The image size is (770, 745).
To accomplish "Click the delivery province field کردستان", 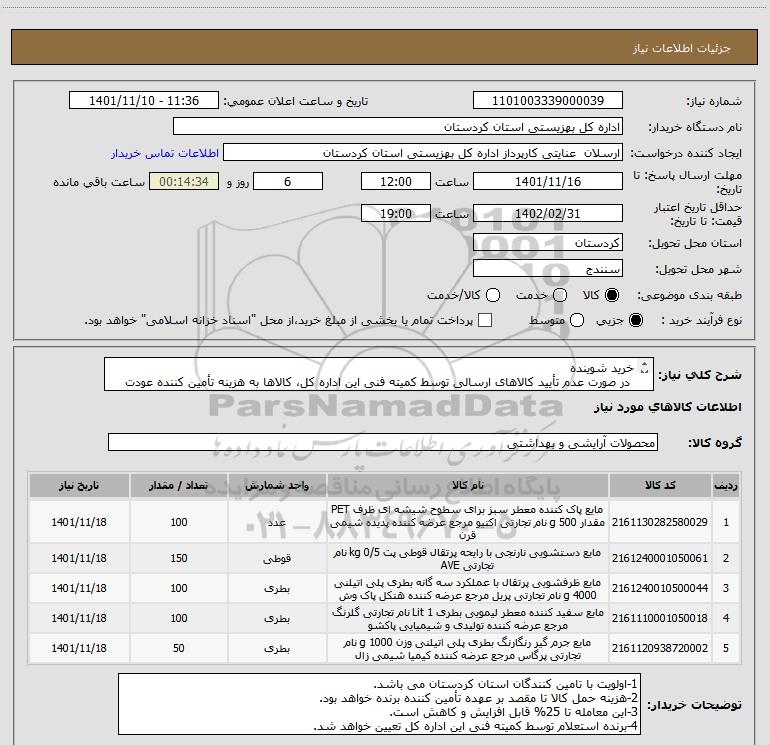I will click(548, 242).
